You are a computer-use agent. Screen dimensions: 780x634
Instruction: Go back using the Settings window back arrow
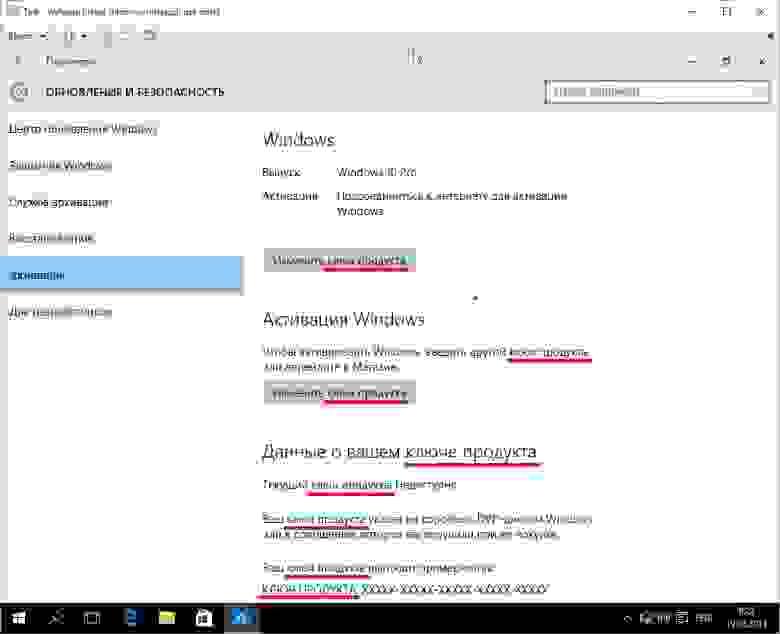(x=18, y=60)
